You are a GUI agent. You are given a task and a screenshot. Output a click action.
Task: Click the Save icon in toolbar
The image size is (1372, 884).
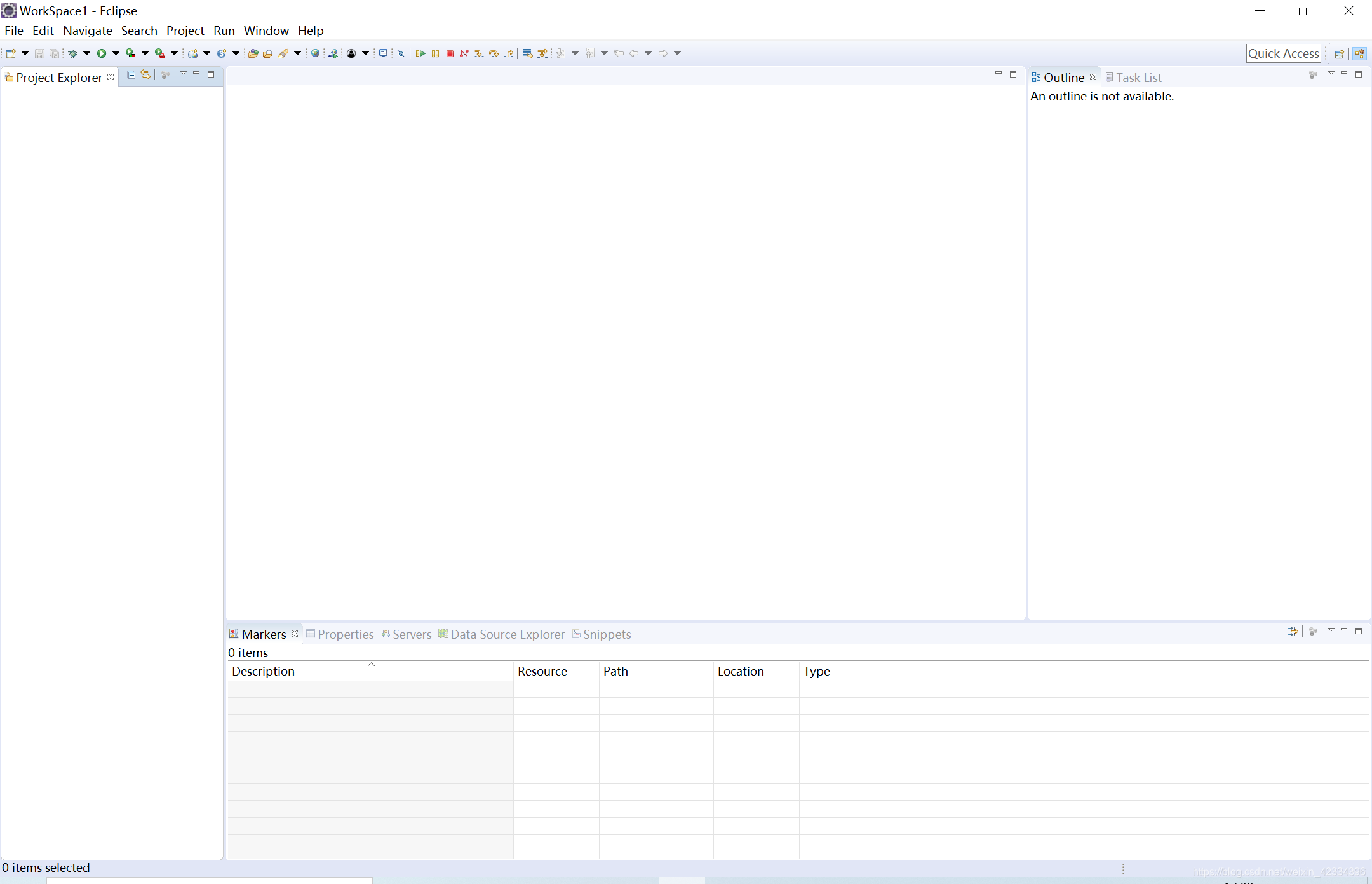pyautogui.click(x=39, y=53)
